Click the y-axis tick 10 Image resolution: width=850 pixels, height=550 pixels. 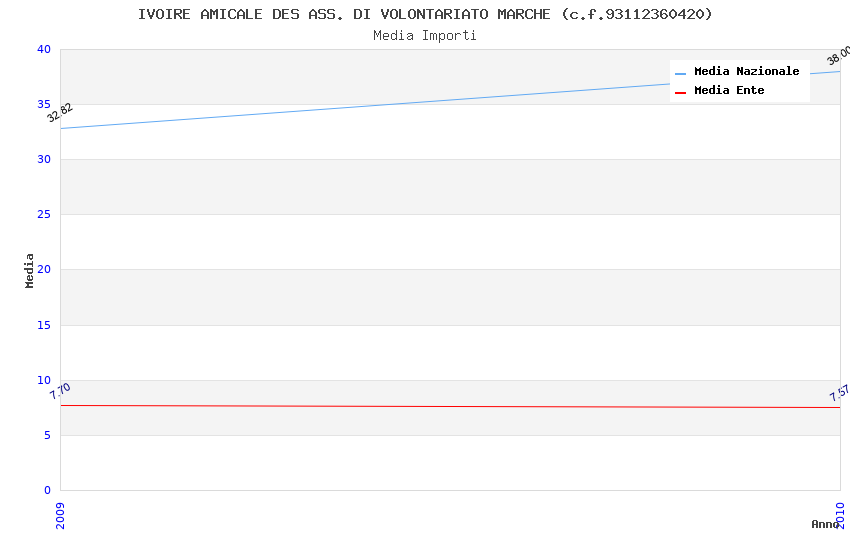click(x=44, y=380)
